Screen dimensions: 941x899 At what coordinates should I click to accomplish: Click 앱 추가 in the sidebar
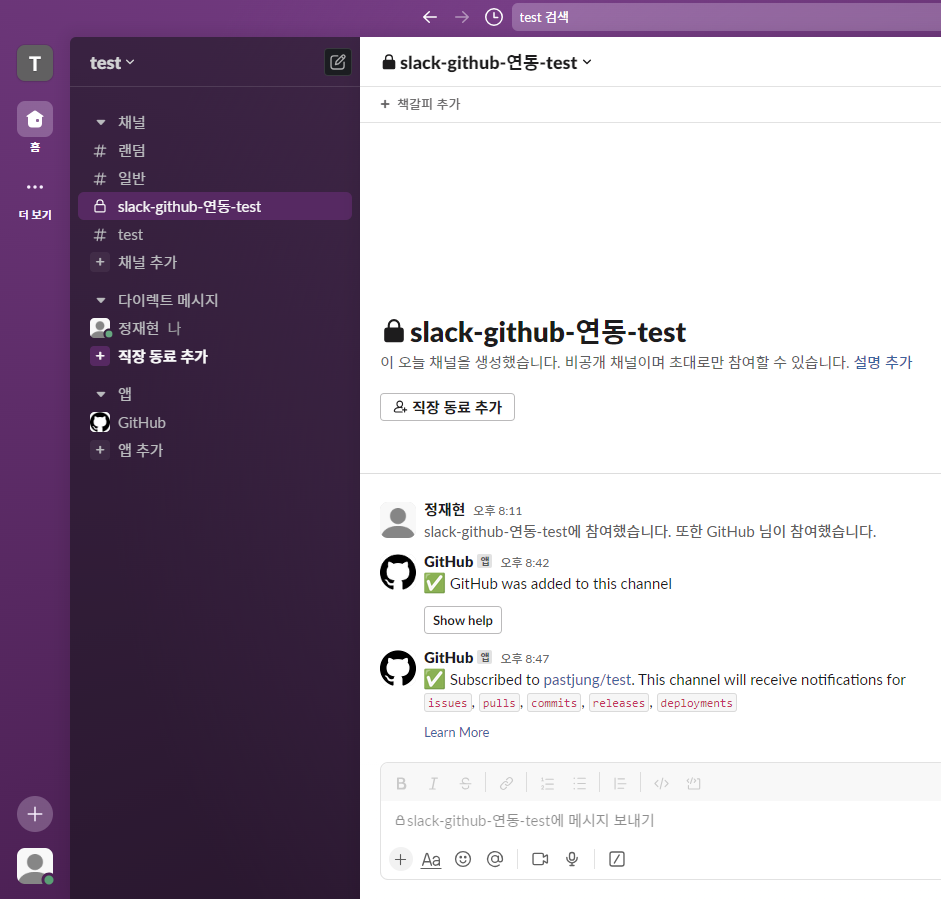215,450
